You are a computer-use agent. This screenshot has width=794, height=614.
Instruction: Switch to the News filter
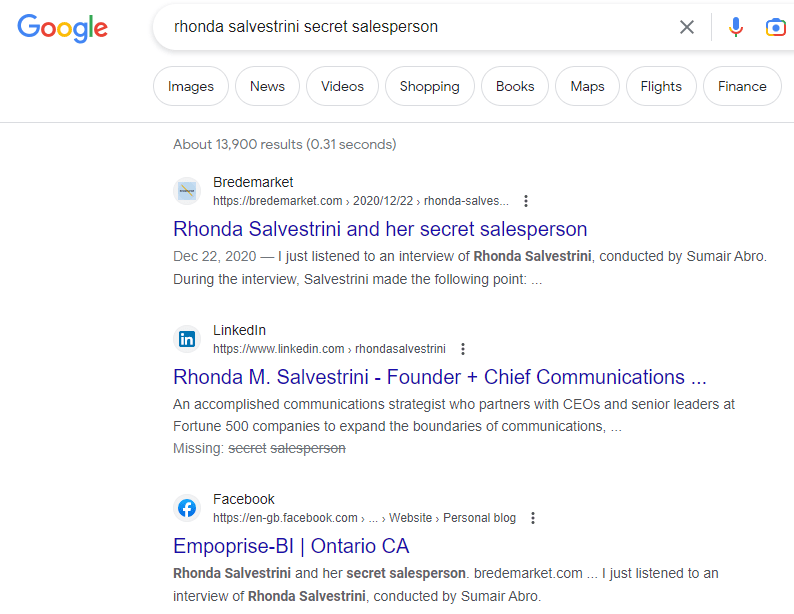pyautogui.click(x=267, y=86)
